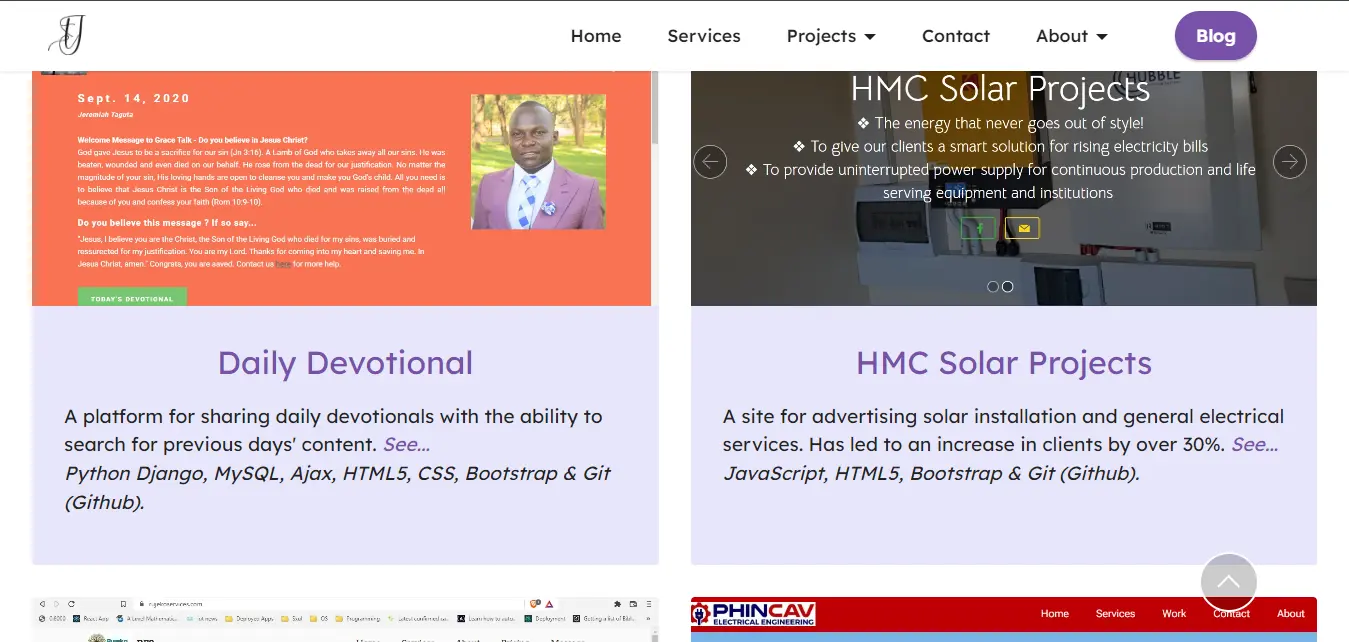Image resolution: width=1349 pixels, height=642 pixels.
Task: Click Work in the PHINCAV screenshot nav
Action: coord(1173,613)
